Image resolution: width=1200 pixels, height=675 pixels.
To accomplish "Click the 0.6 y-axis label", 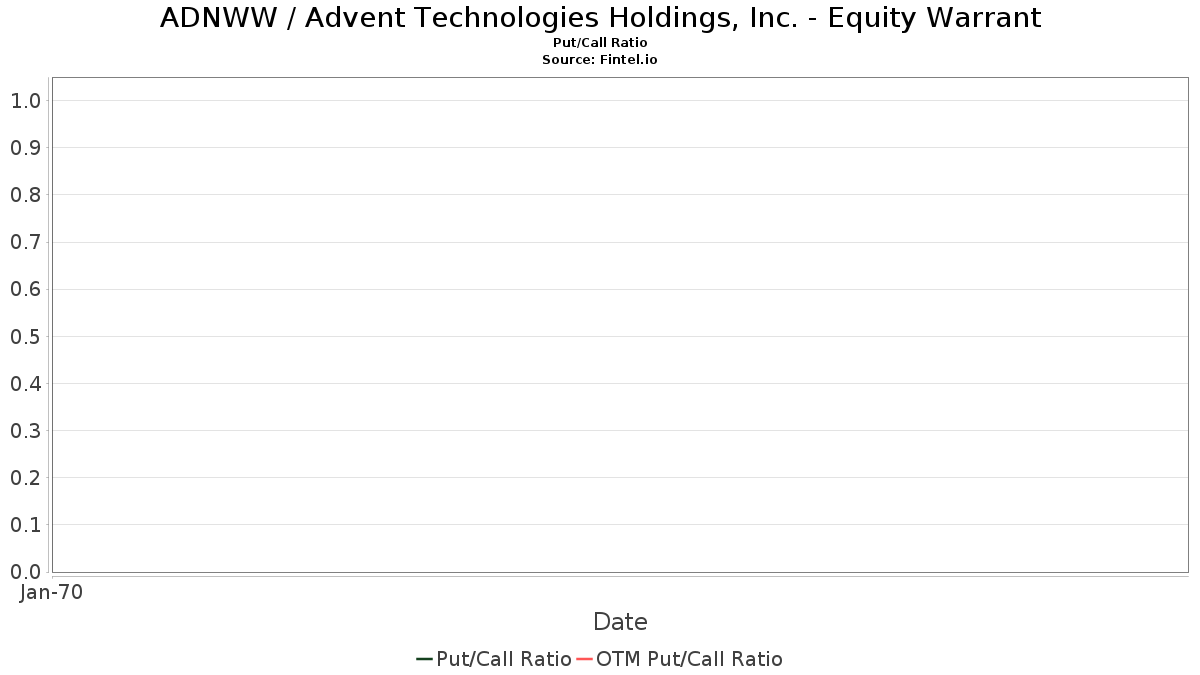I will pyautogui.click(x=25, y=289).
